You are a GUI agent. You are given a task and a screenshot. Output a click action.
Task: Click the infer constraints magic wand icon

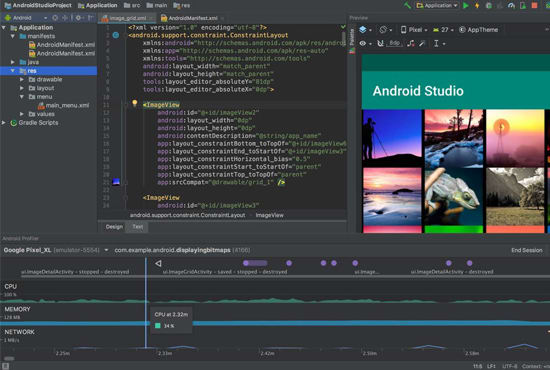tap(422, 43)
